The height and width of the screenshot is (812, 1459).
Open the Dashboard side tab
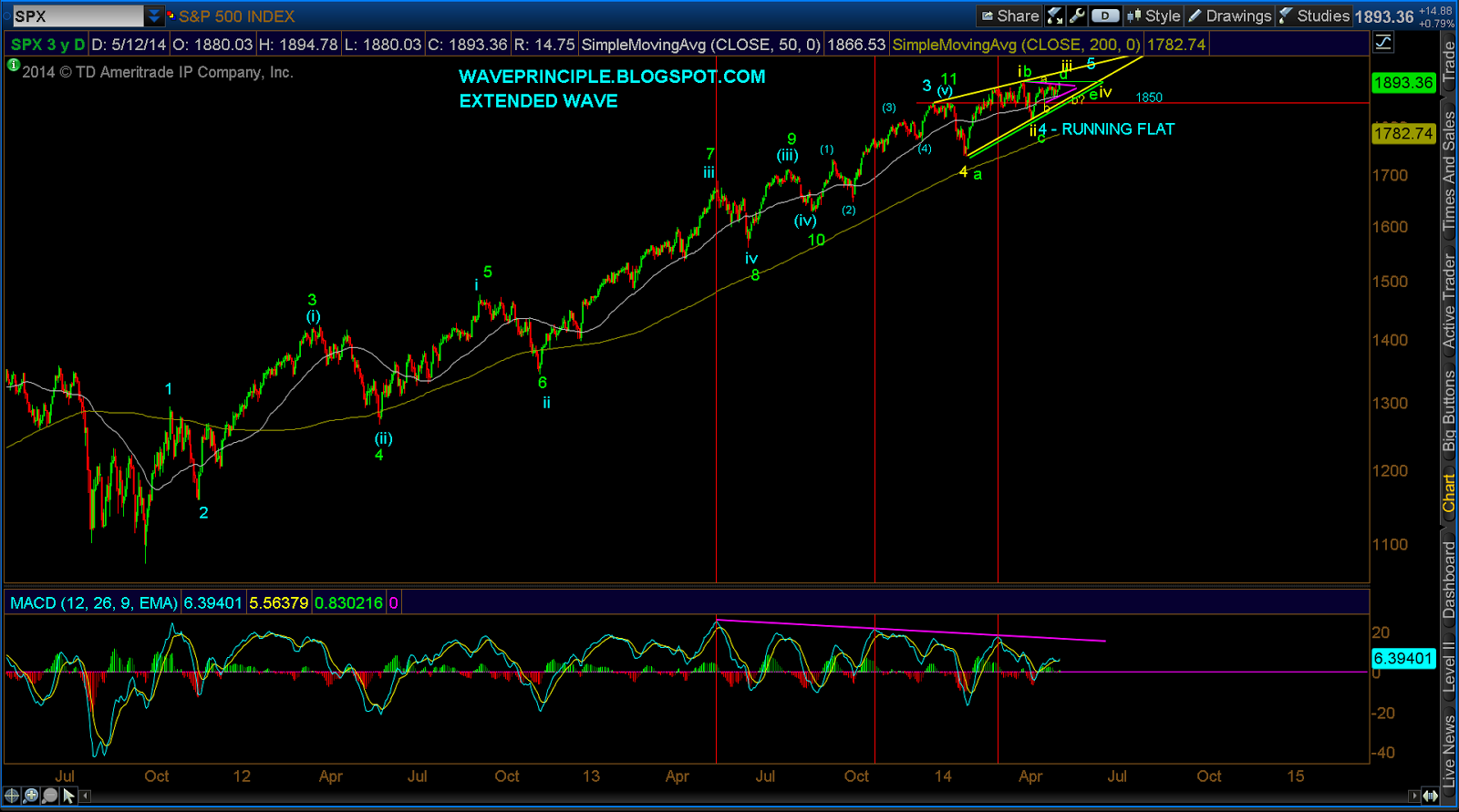(1449, 580)
